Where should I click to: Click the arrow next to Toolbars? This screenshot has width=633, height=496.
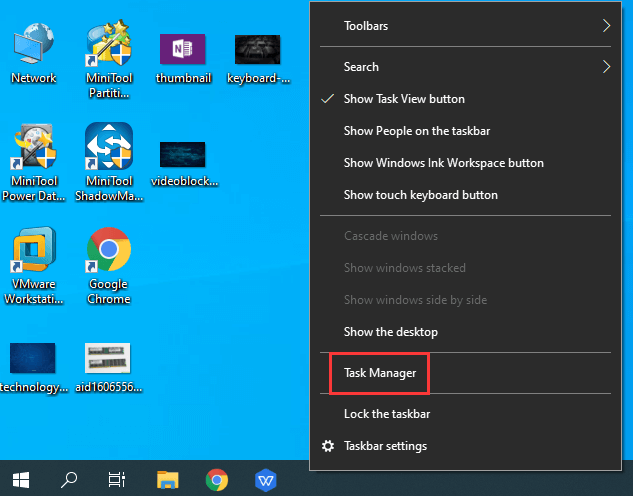coord(606,26)
